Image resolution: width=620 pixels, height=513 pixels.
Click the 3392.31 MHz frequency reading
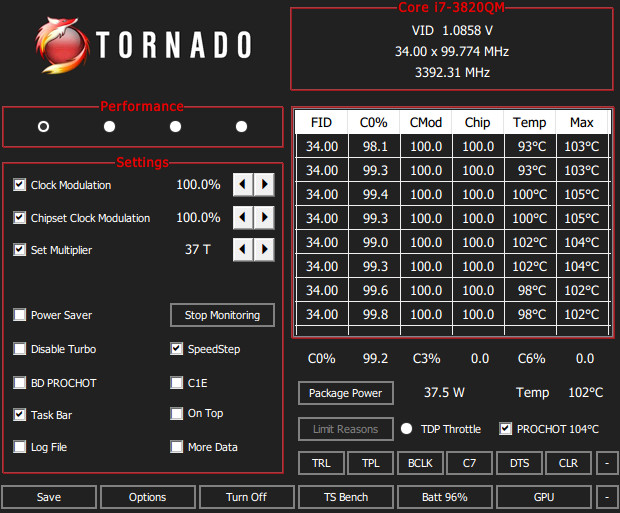(452, 72)
